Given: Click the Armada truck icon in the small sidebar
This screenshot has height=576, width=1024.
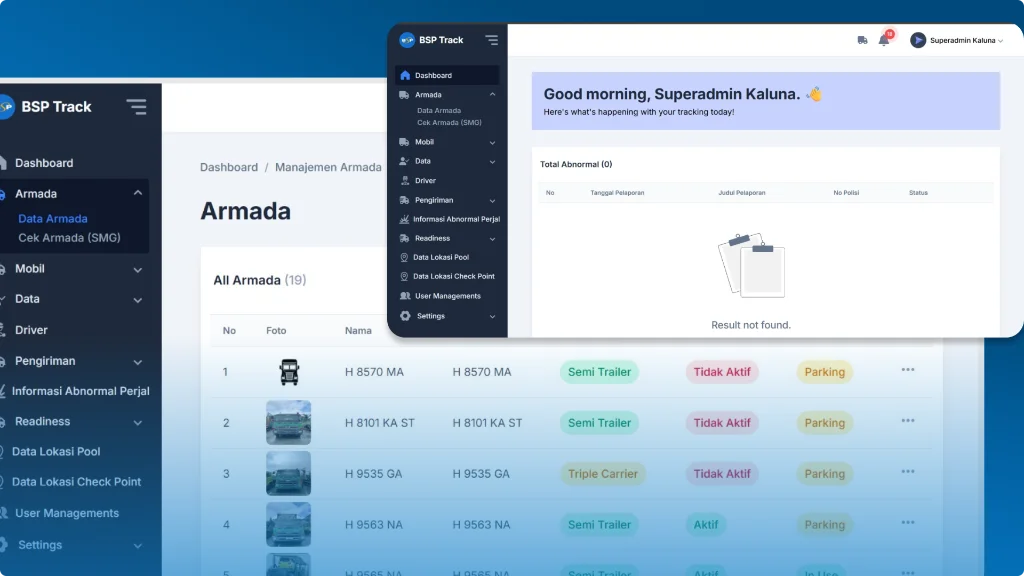Looking at the screenshot, I should [x=404, y=95].
